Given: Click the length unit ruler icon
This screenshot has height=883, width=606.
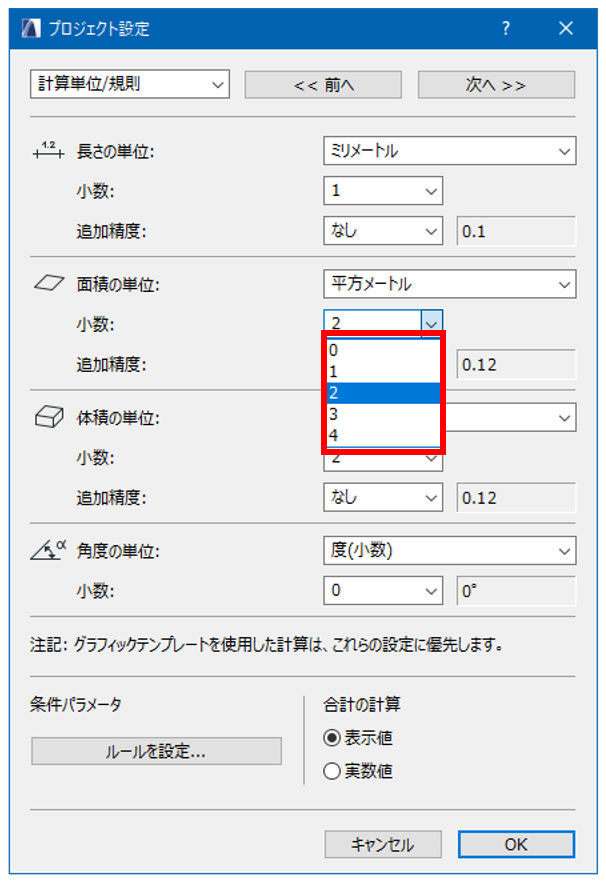Looking at the screenshot, I should 46,152.
